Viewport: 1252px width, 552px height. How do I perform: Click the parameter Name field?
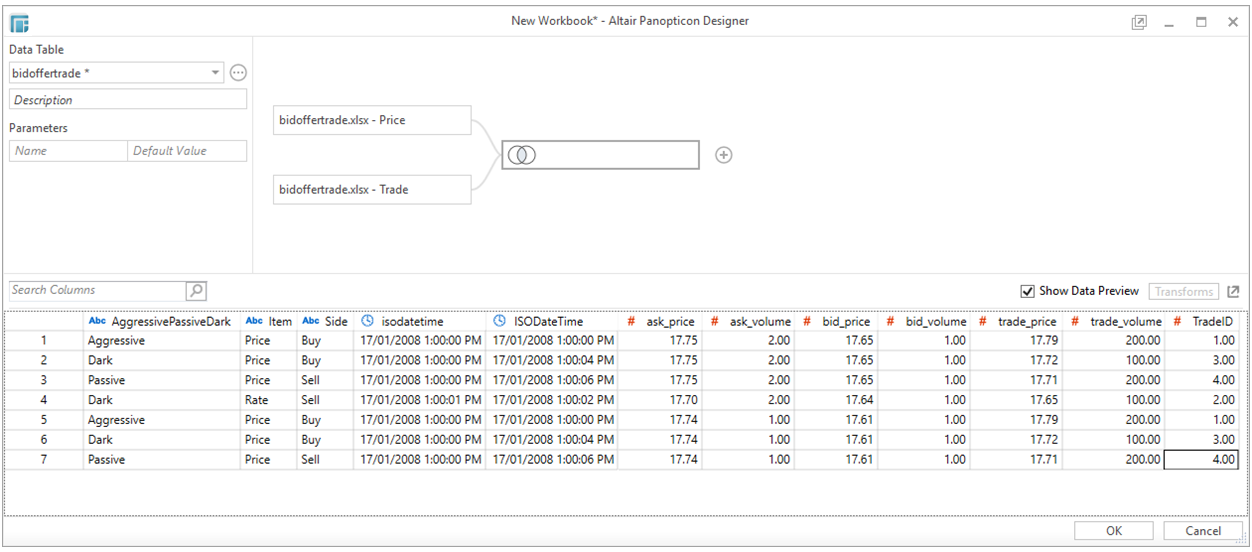68,151
